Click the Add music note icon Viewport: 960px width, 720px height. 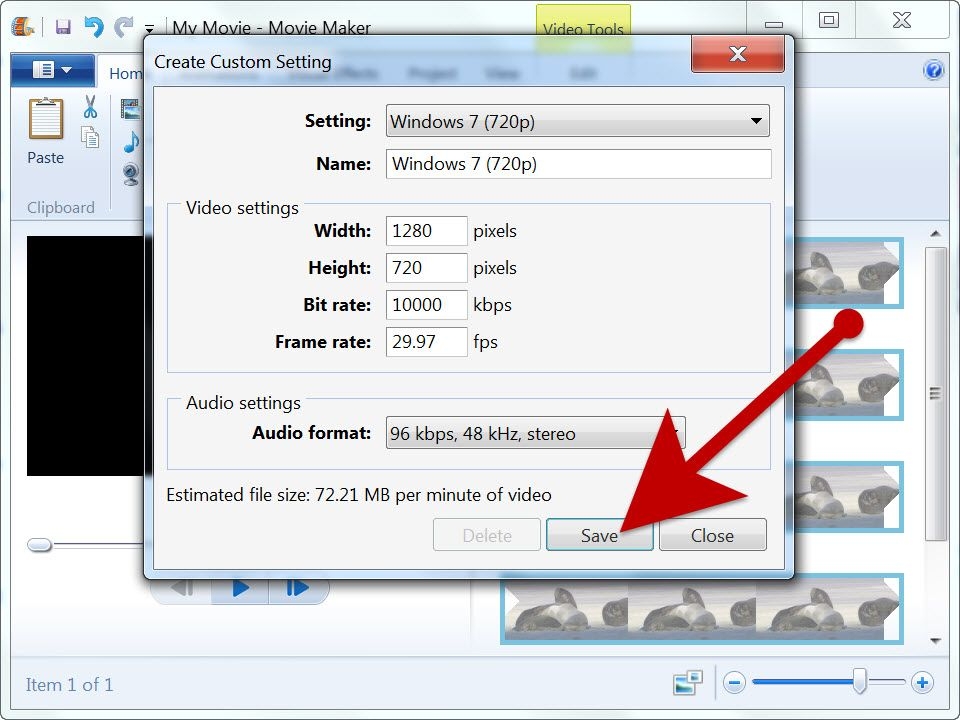(x=130, y=142)
